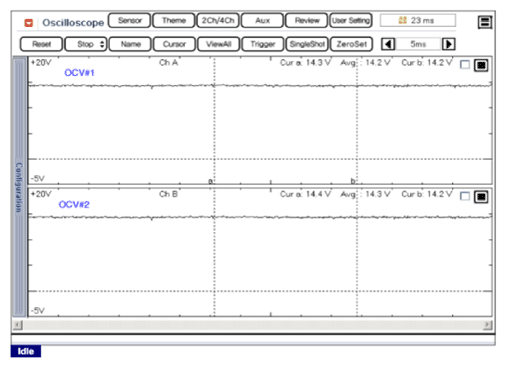Click the Ch A label
The height and width of the screenshot is (367, 506).
tap(168, 63)
